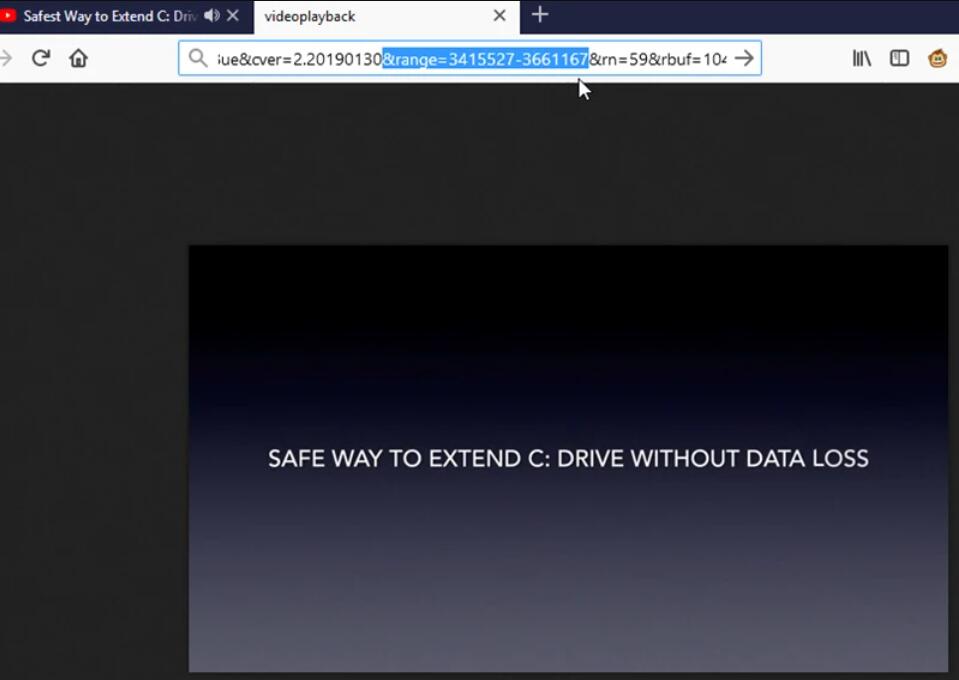The height and width of the screenshot is (680, 959).
Task: Click the YouTube favicon on the first tab
Action: 8,16
